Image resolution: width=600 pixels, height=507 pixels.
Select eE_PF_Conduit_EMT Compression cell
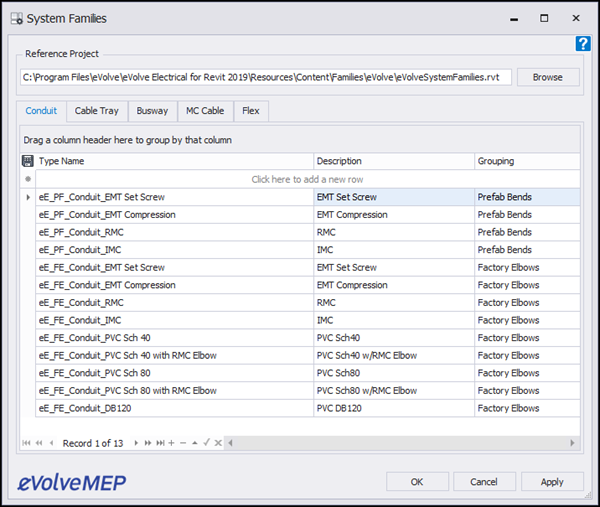tap(174, 215)
